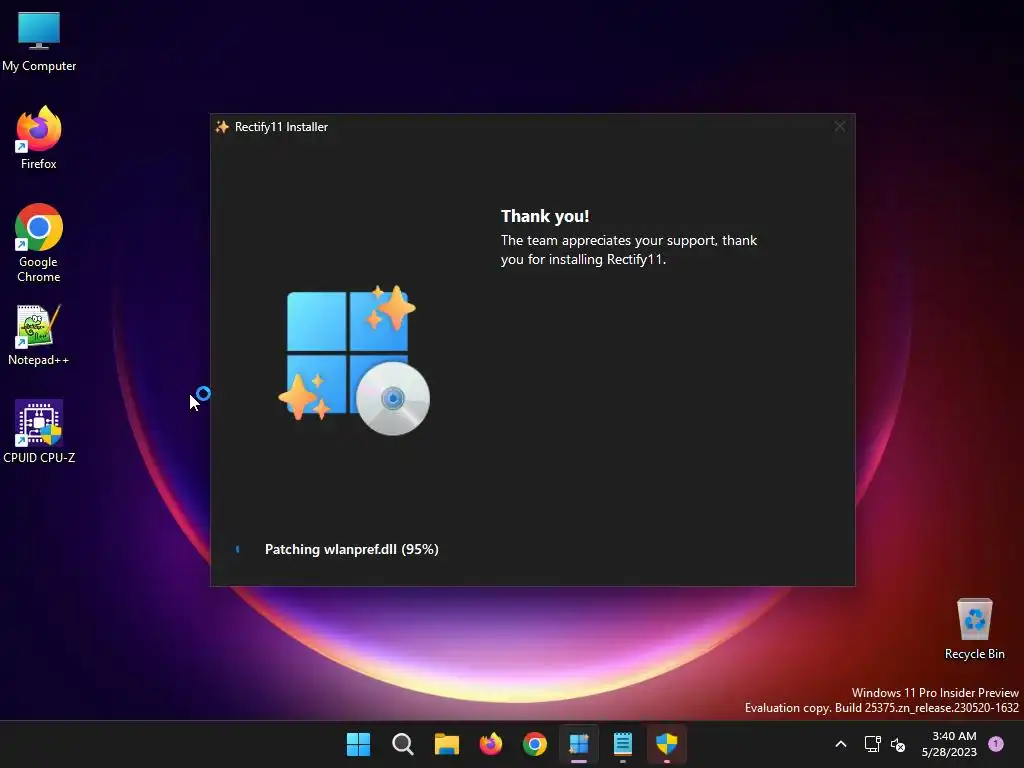This screenshot has height=768, width=1024.
Task: Click the spinning progress indicator beside Patching text
Action: click(238, 549)
